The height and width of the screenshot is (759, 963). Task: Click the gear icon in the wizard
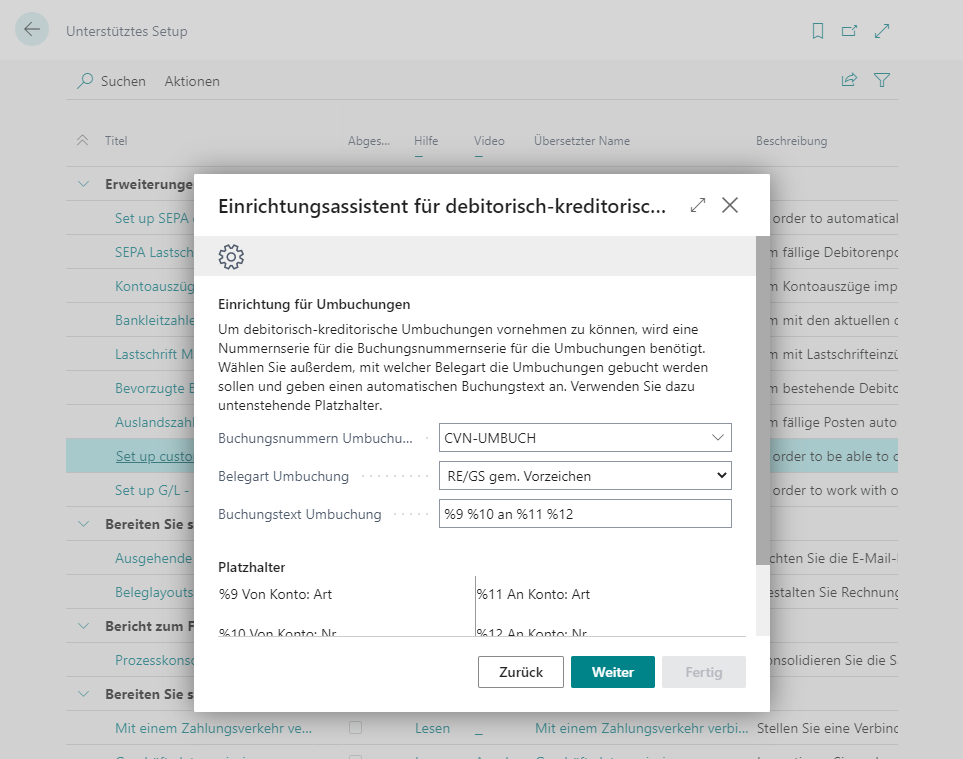pos(231,257)
